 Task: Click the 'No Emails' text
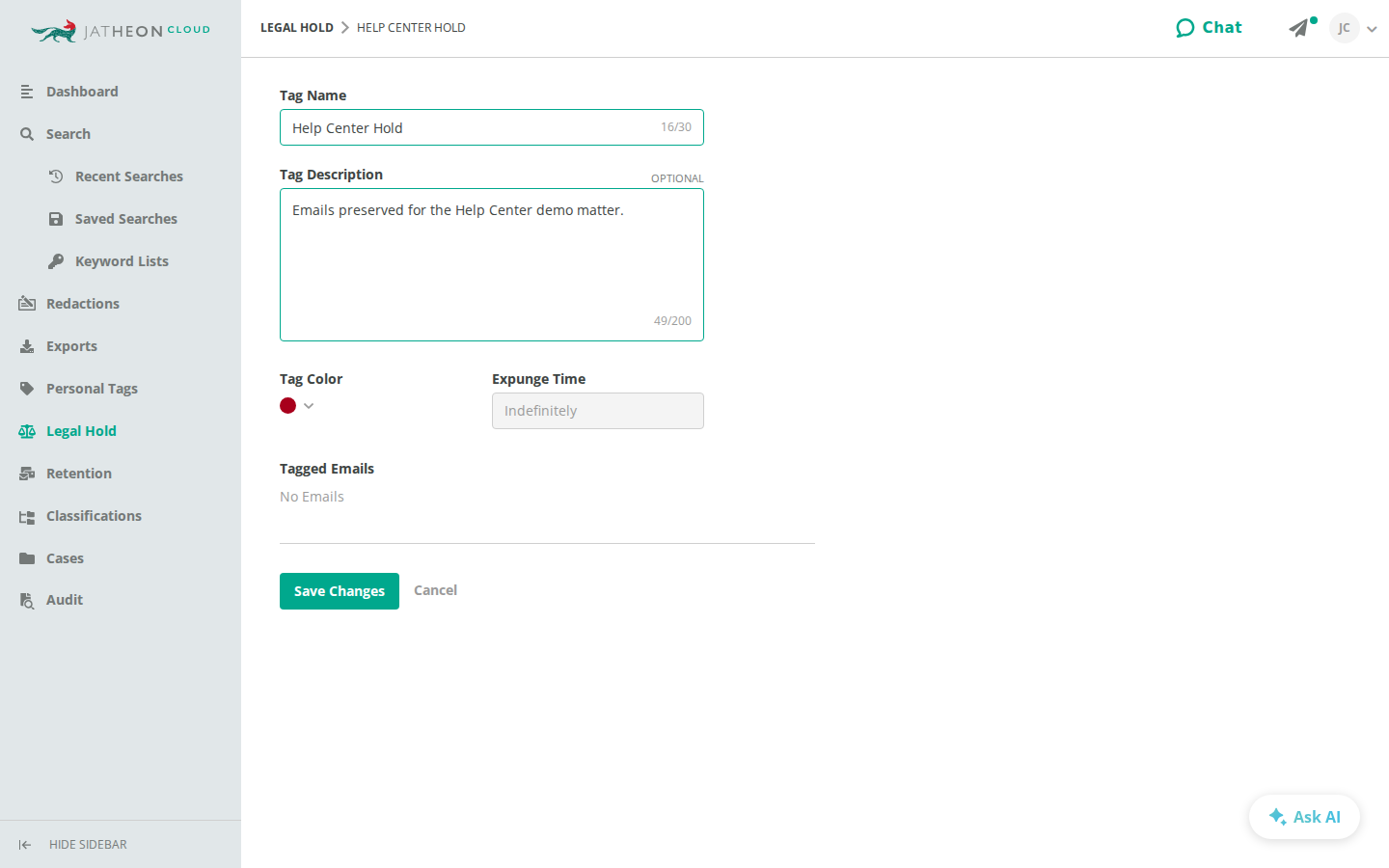click(x=312, y=497)
